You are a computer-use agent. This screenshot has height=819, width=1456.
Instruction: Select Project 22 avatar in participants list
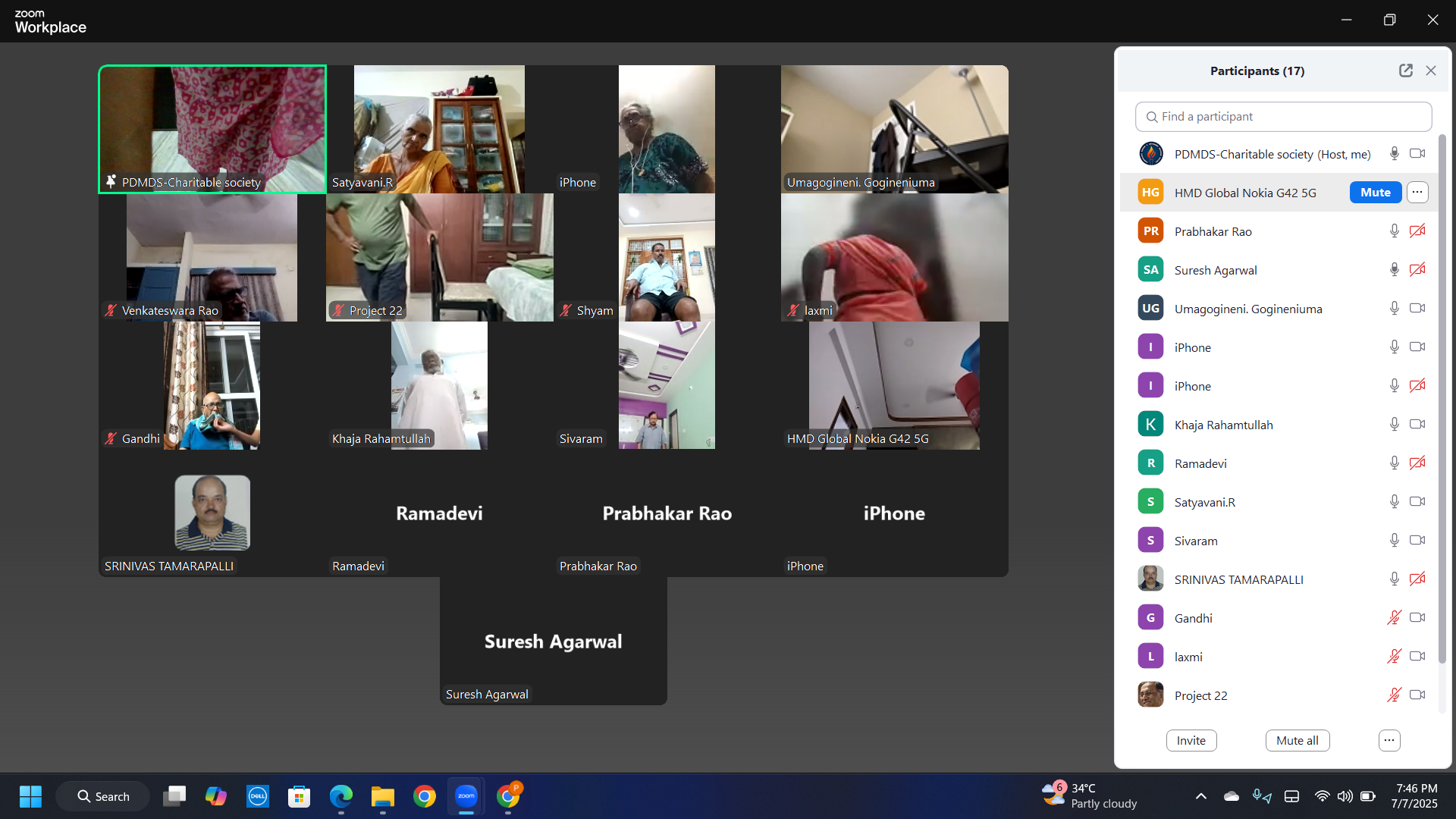click(1150, 695)
